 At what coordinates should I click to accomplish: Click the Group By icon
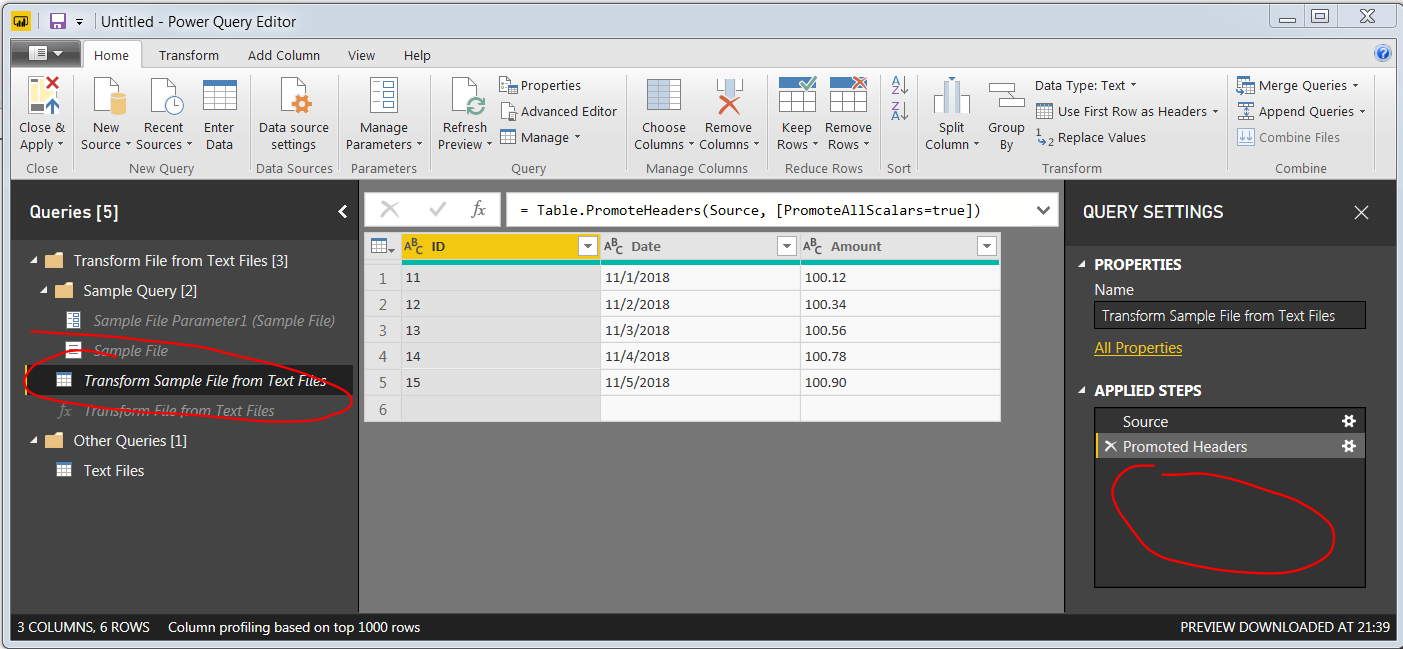coord(1006,96)
